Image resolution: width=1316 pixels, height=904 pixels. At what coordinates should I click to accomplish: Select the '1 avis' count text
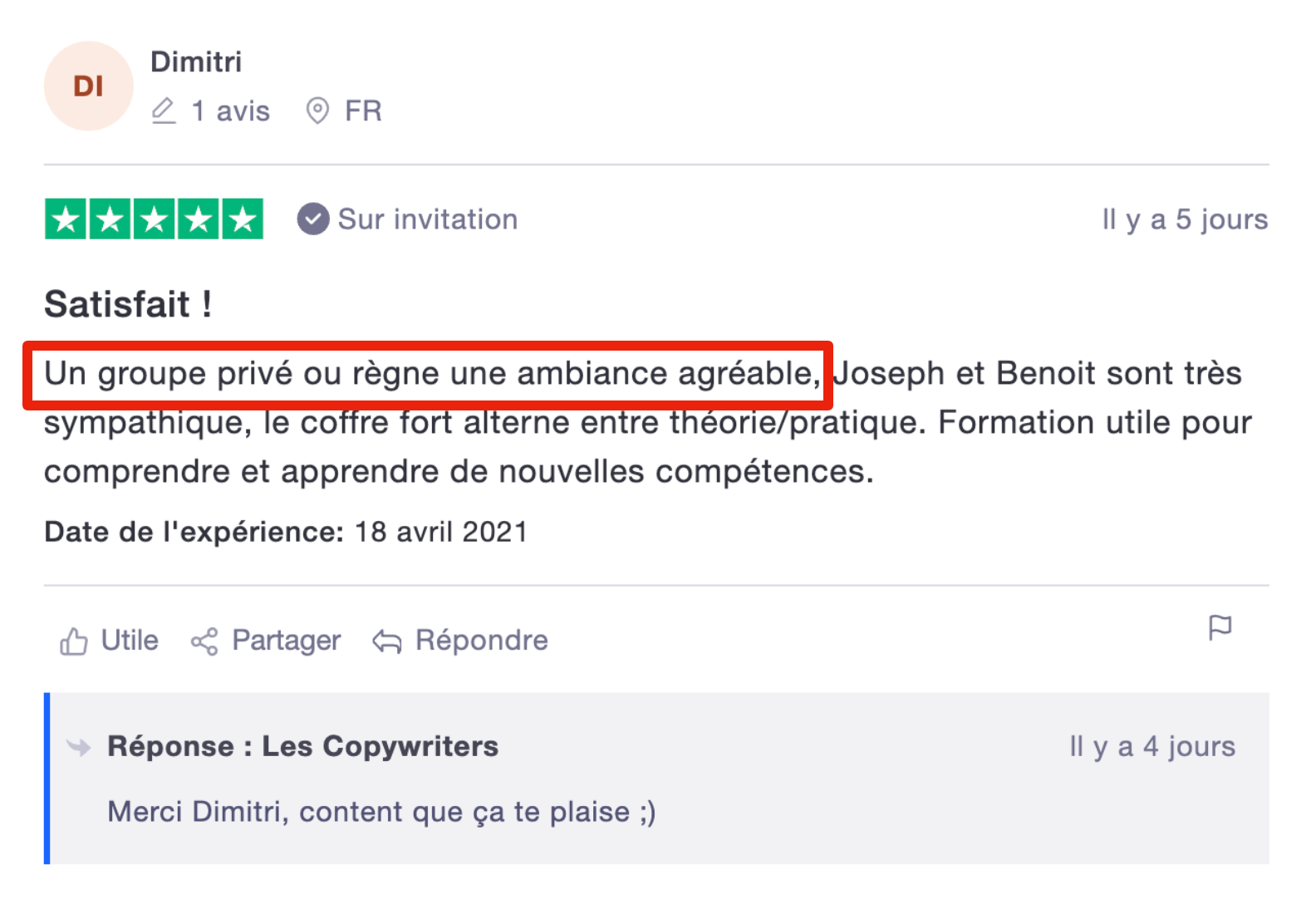(x=231, y=111)
